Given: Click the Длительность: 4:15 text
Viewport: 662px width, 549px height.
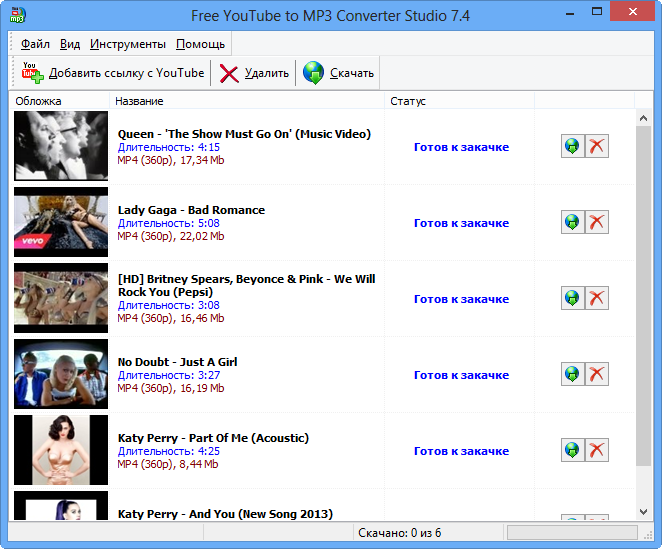Looking at the screenshot, I should (169, 147).
